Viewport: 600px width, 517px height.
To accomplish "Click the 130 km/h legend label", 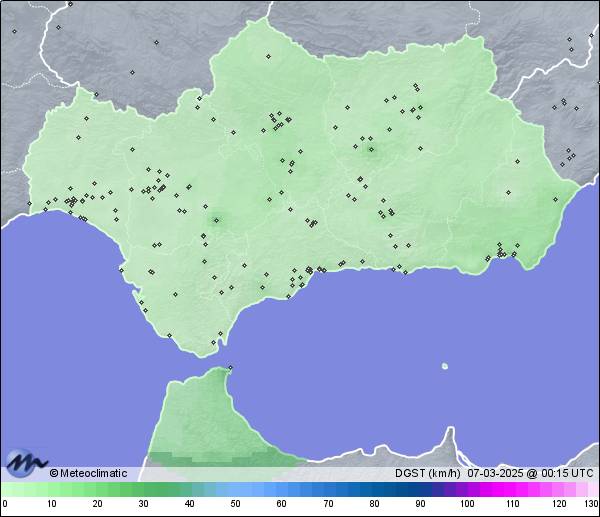I will coord(591,504).
